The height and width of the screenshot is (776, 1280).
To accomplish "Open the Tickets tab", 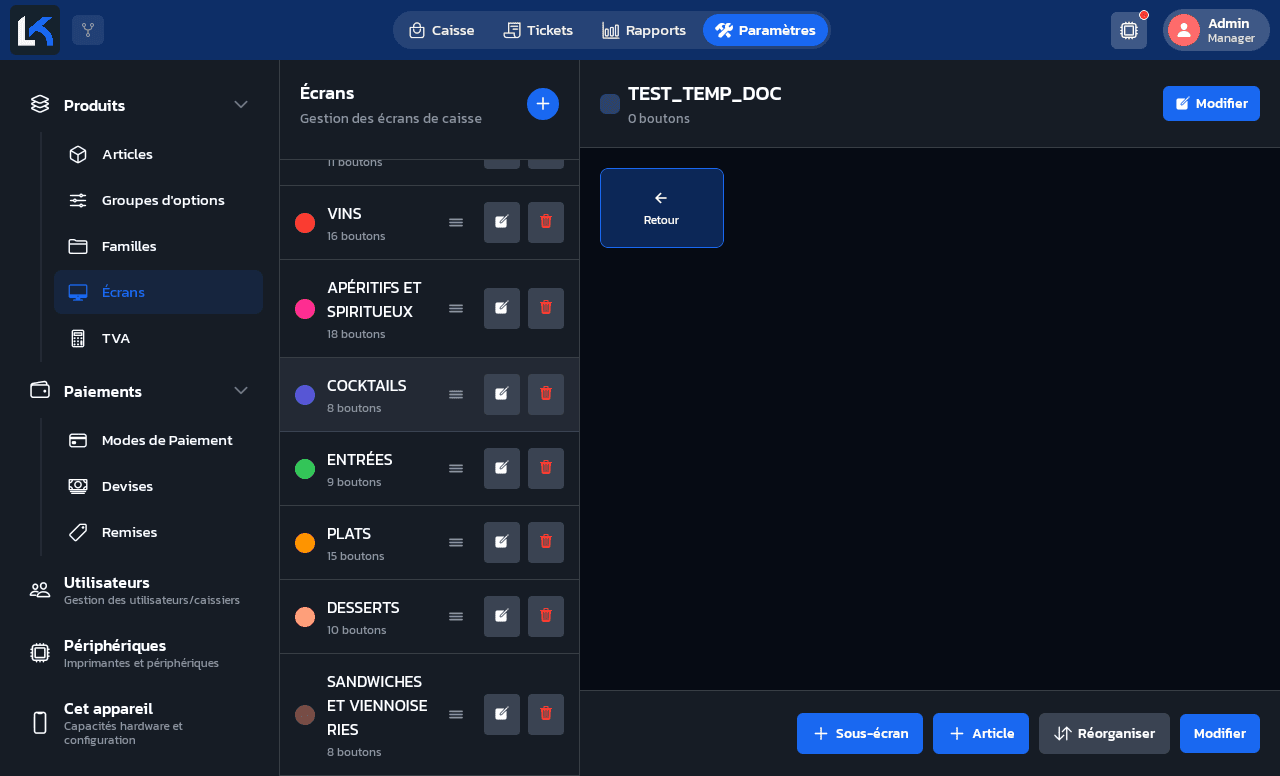I will click(538, 30).
